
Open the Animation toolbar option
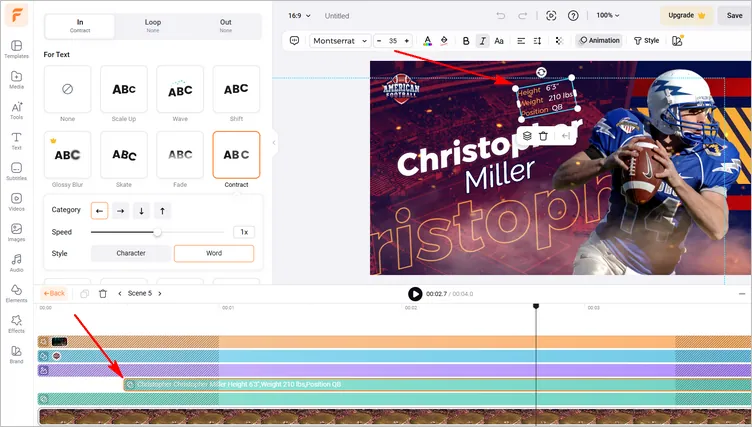[x=599, y=41]
